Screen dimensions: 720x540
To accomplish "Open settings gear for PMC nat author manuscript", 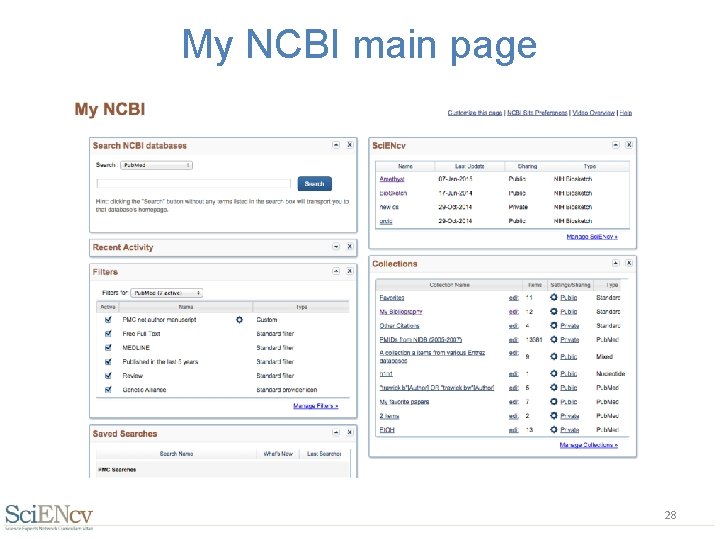I will click(239, 320).
